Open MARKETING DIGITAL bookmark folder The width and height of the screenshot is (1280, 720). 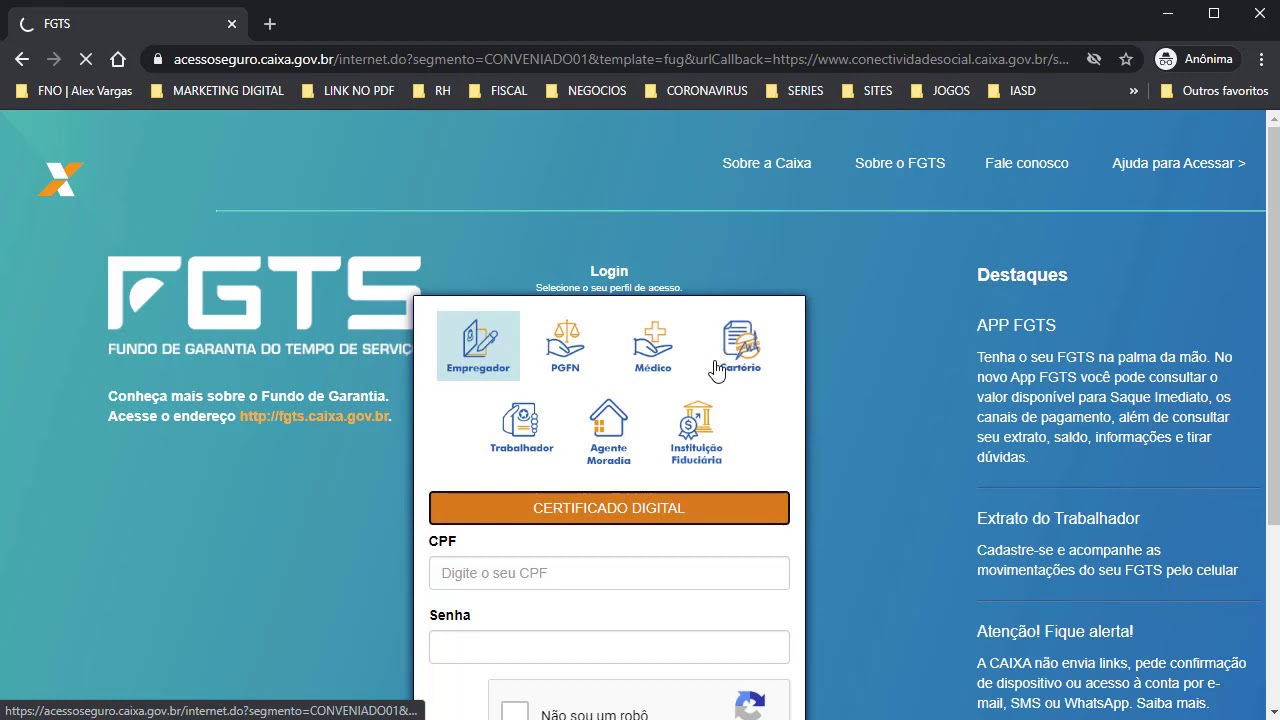point(217,91)
